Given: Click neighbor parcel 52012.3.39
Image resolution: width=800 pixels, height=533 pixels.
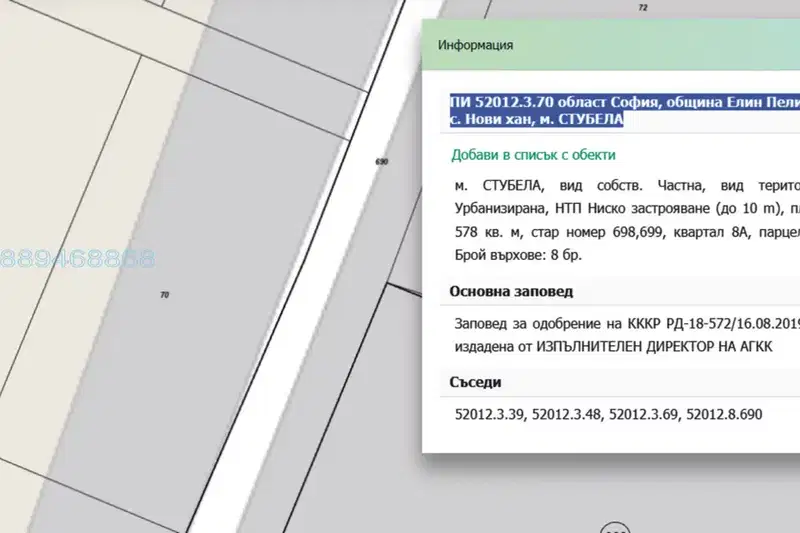Looking at the screenshot, I should click(x=489, y=414).
